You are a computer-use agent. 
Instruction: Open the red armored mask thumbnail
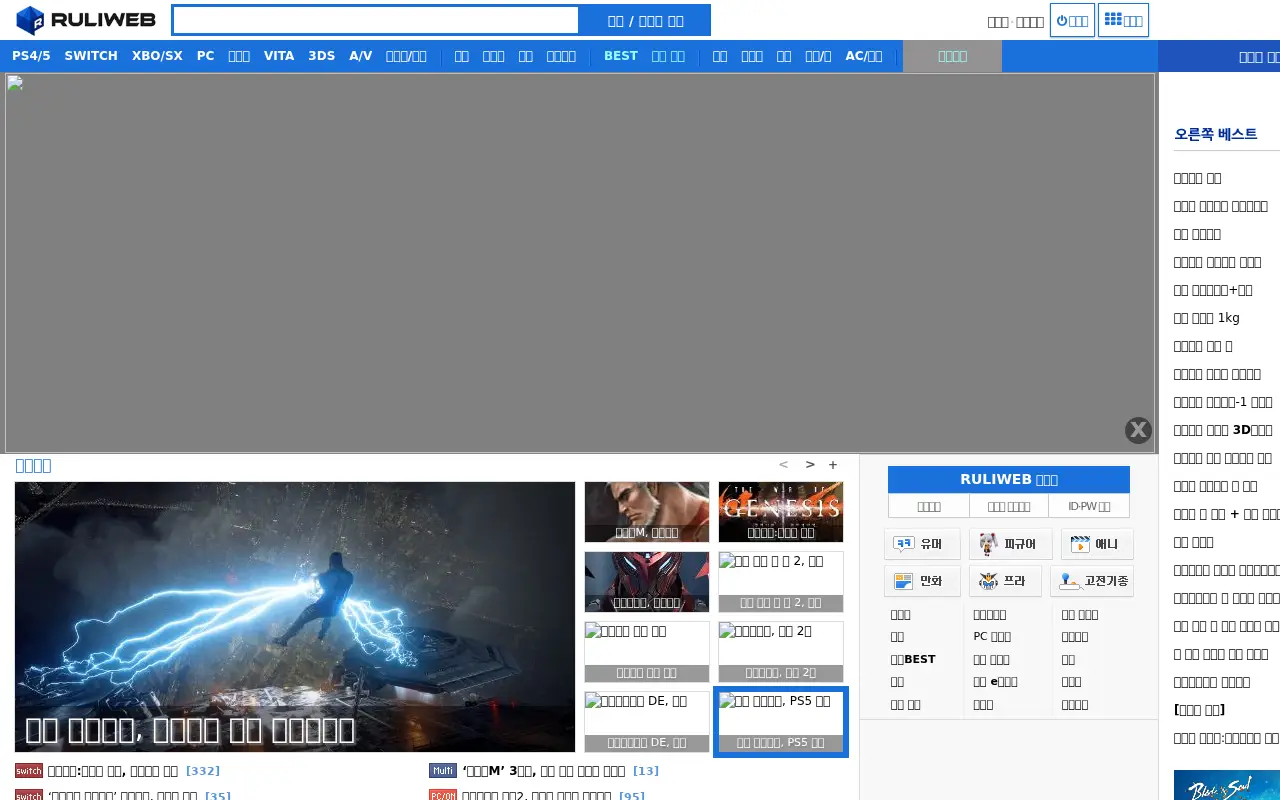coord(647,582)
